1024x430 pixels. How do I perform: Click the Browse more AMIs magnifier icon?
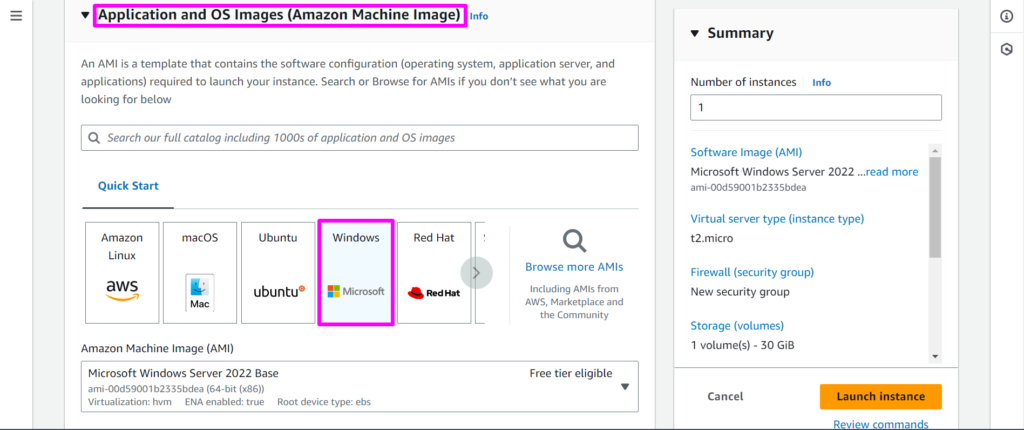(x=574, y=241)
